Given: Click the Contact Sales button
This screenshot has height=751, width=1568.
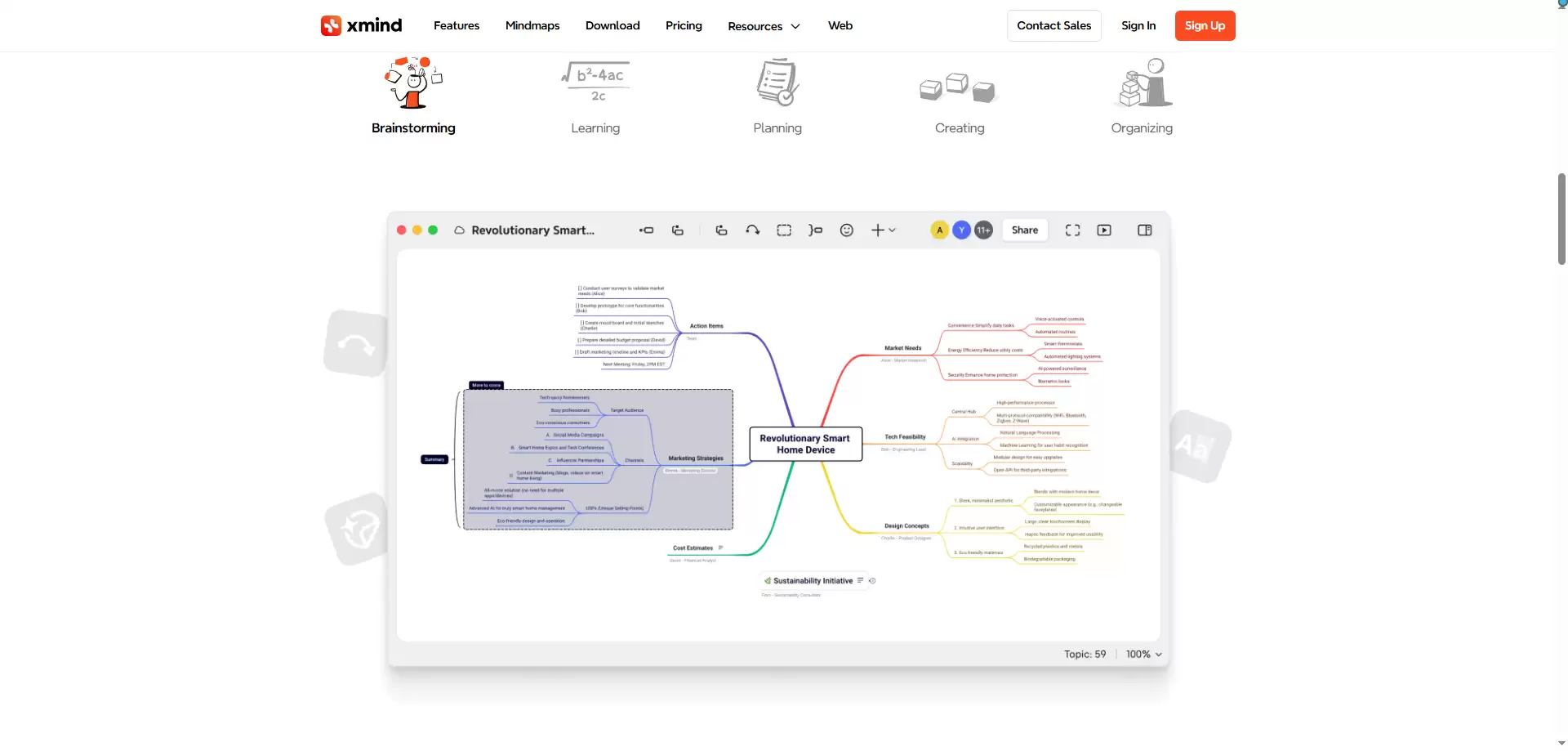Looking at the screenshot, I should tap(1054, 25).
